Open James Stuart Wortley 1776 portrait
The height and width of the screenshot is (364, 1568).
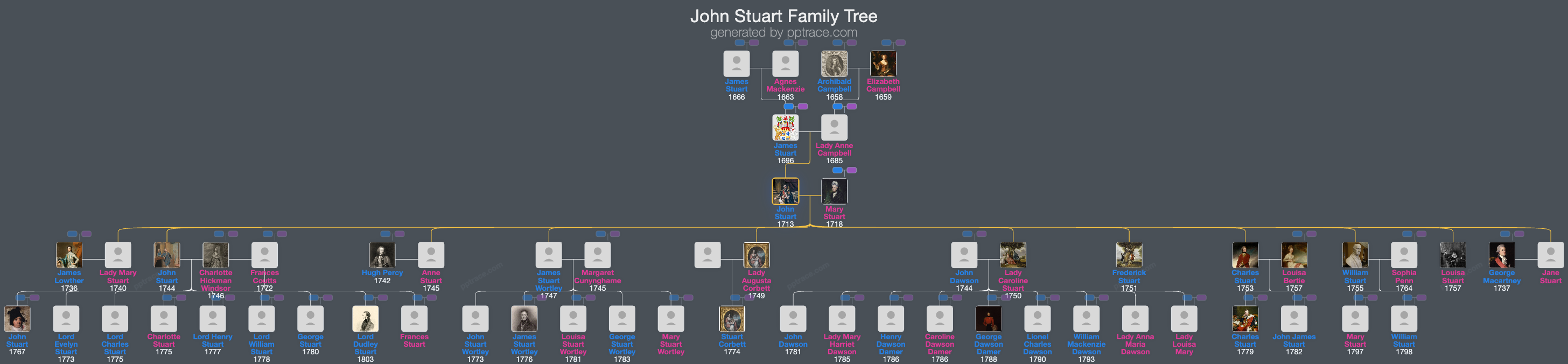click(x=524, y=319)
